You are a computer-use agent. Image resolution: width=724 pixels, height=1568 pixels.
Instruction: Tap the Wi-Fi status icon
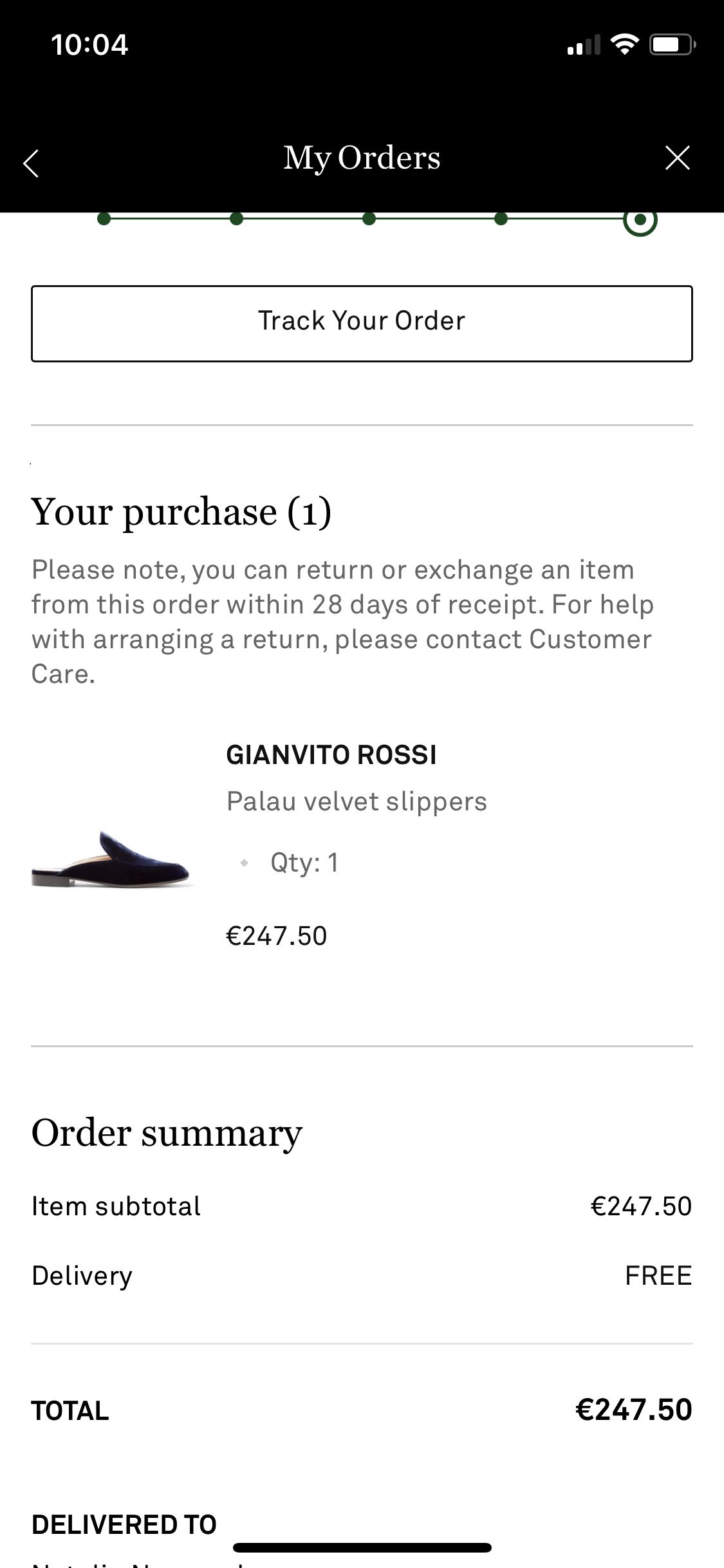coord(624,44)
